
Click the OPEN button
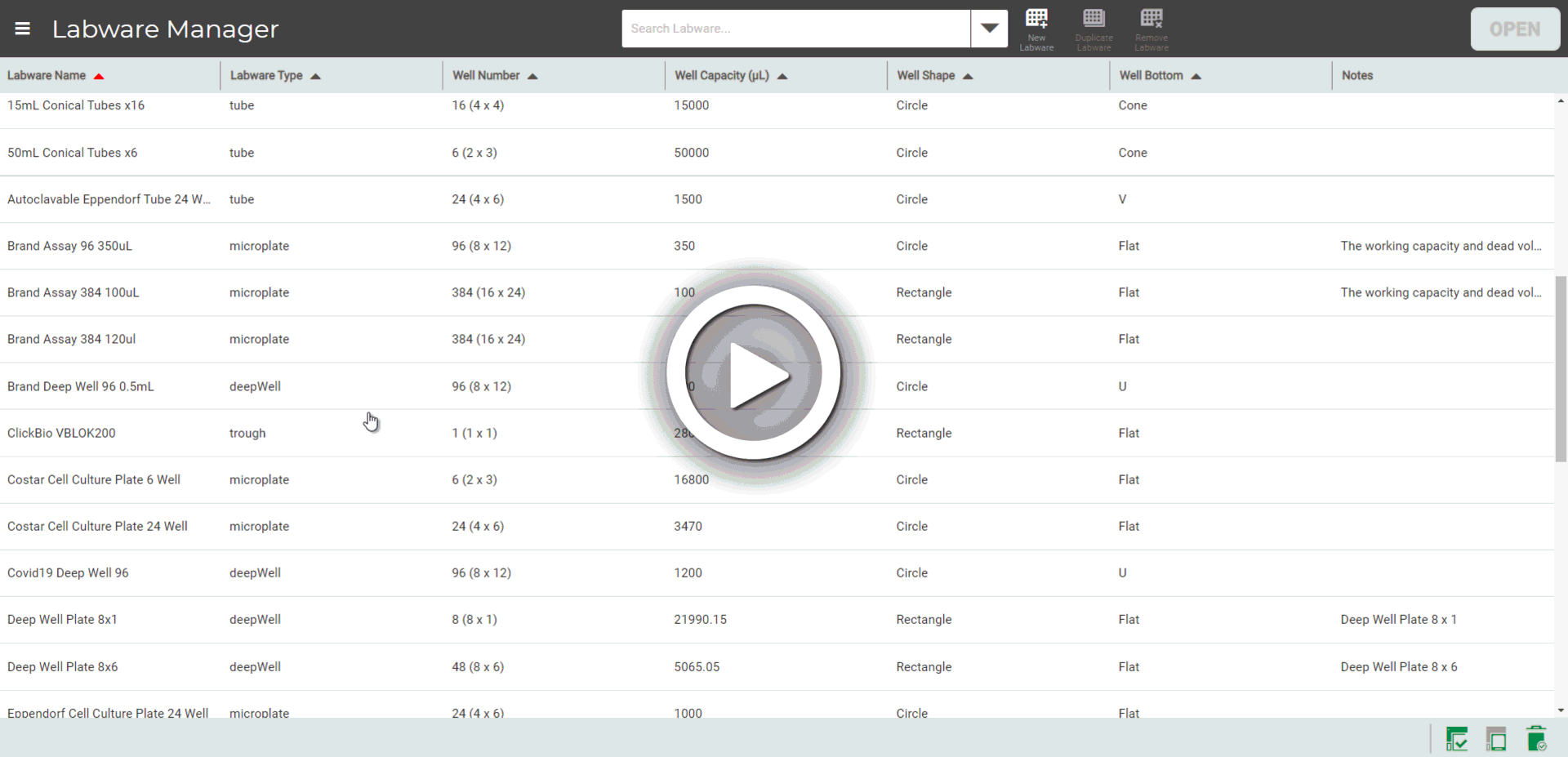coord(1515,29)
